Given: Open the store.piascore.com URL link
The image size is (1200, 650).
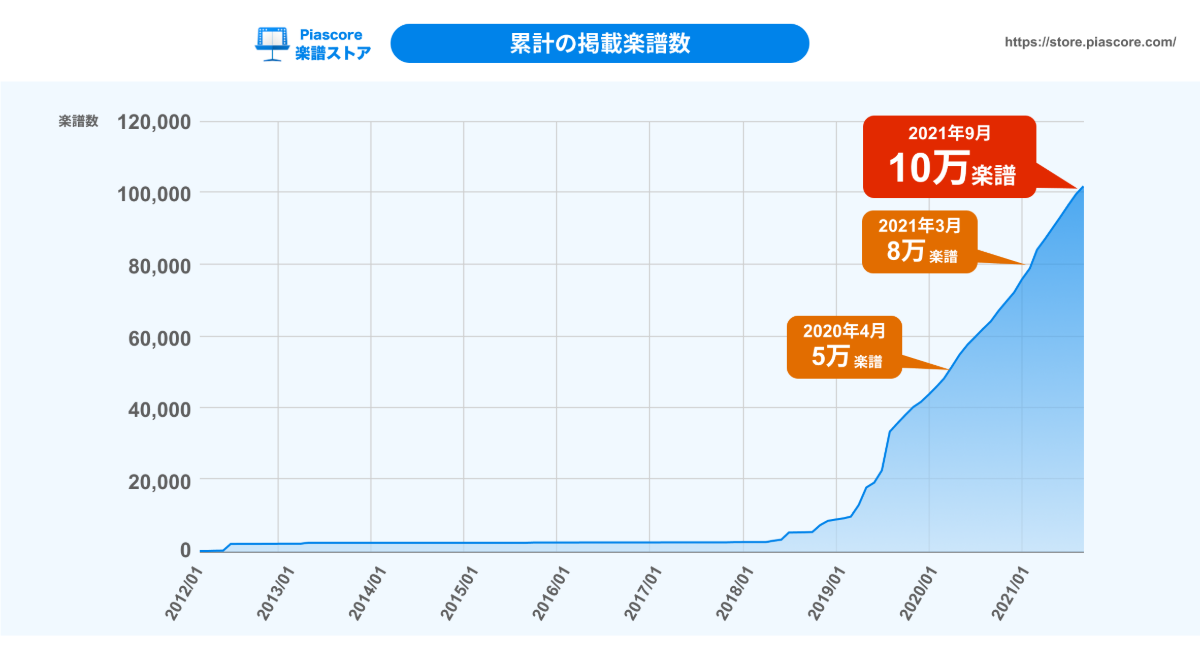Looking at the screenshot, I should pos(1089,44).
